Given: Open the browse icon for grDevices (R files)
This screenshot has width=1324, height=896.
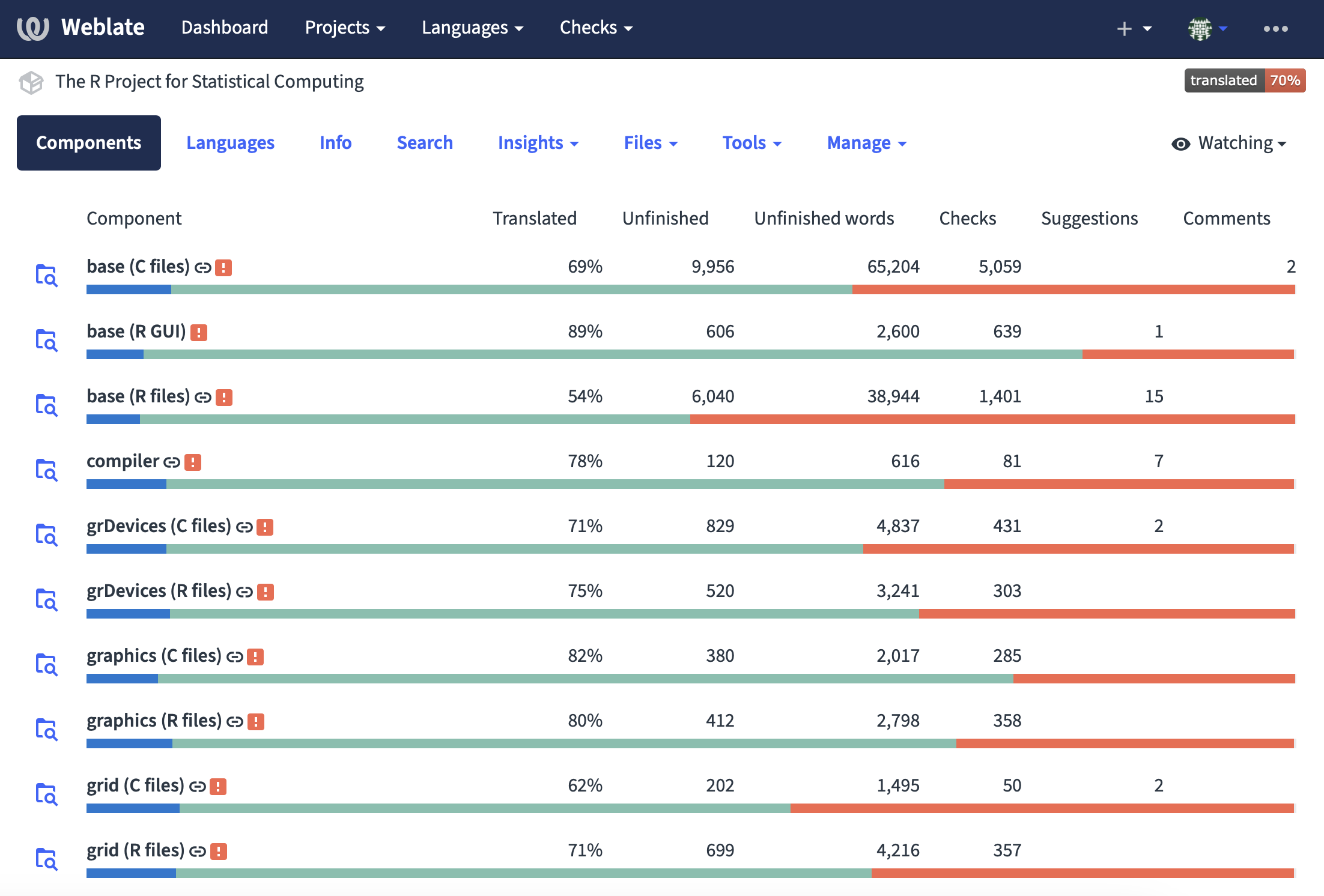Looking at the screenshot, I should click(x=47, y=599).
